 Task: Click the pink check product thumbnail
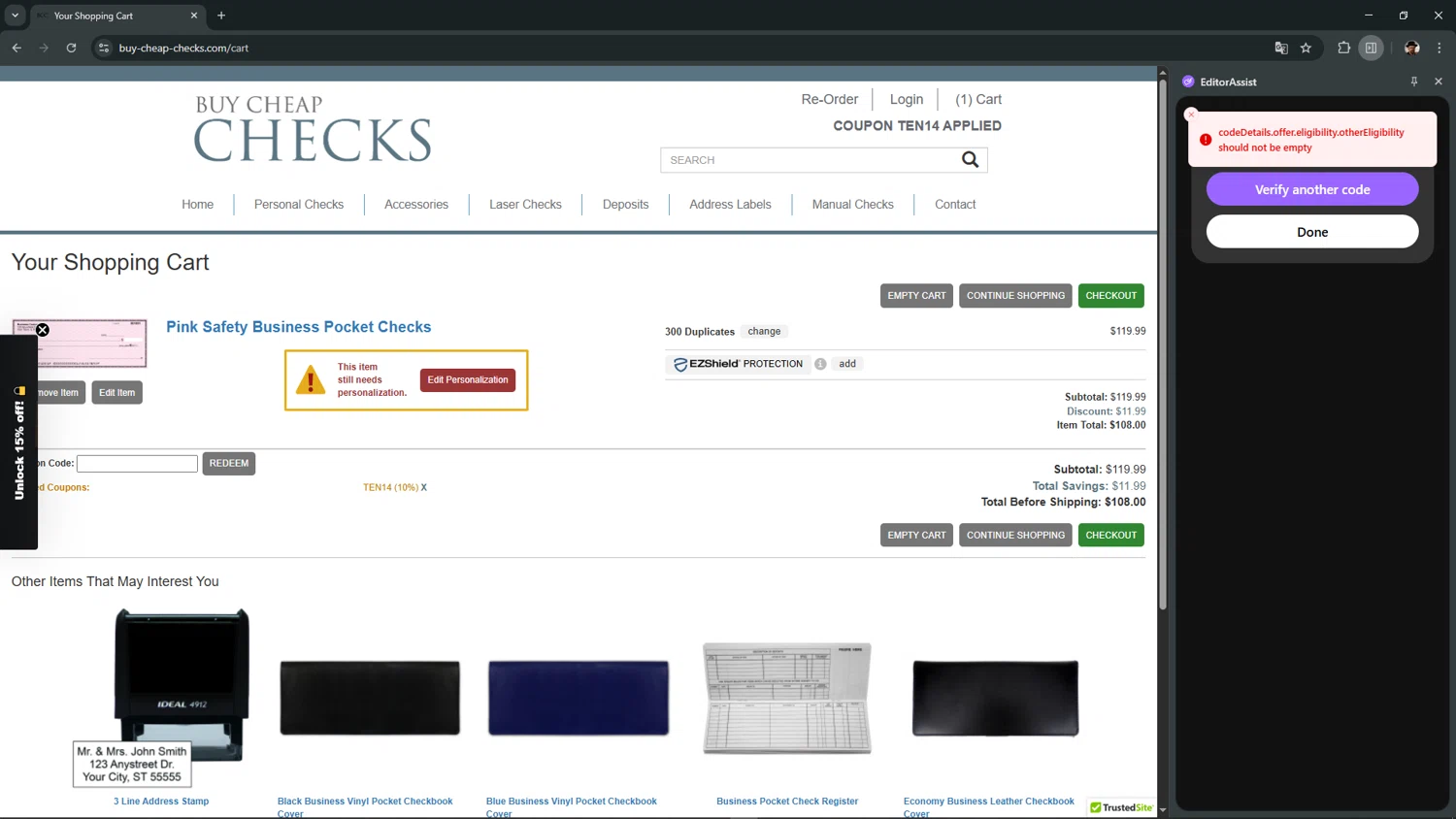(x=80, y=344)
